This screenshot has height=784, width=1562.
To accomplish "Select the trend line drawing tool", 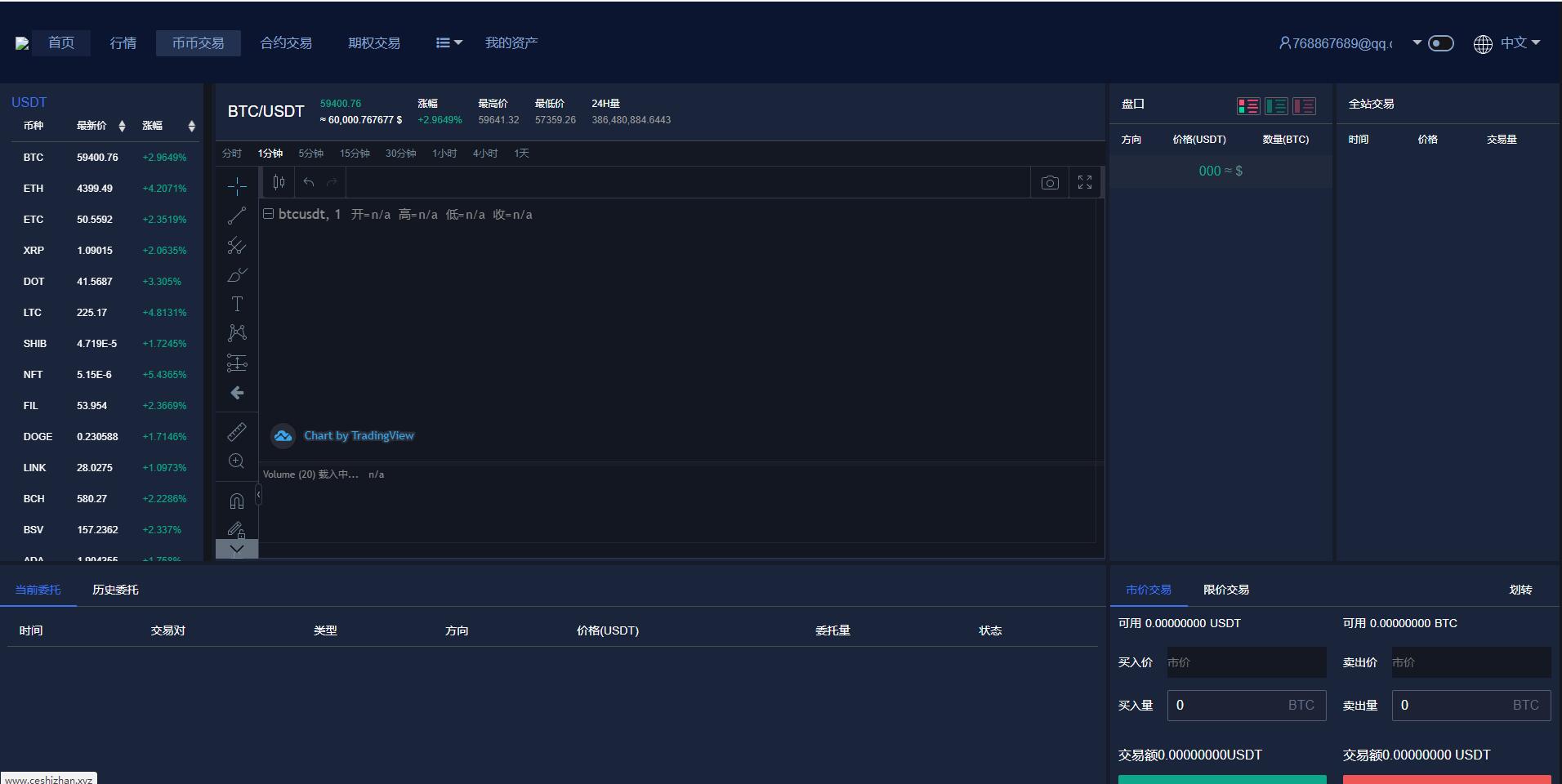I will click(237, 216).
